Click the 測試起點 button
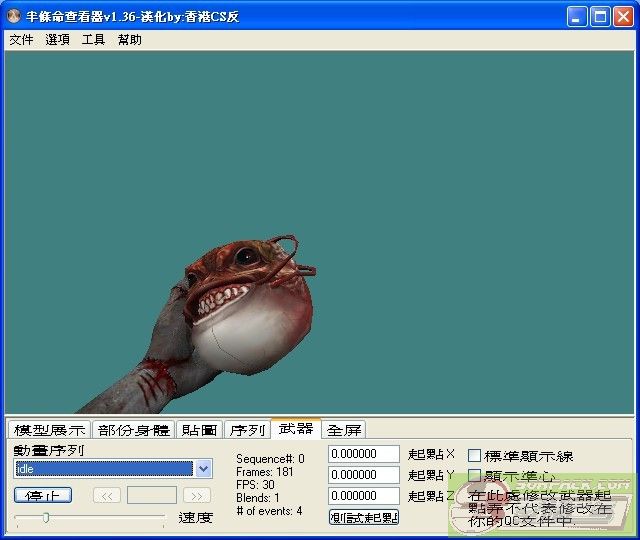The width and height of the screenshot is (640, 540). point(364,517)
